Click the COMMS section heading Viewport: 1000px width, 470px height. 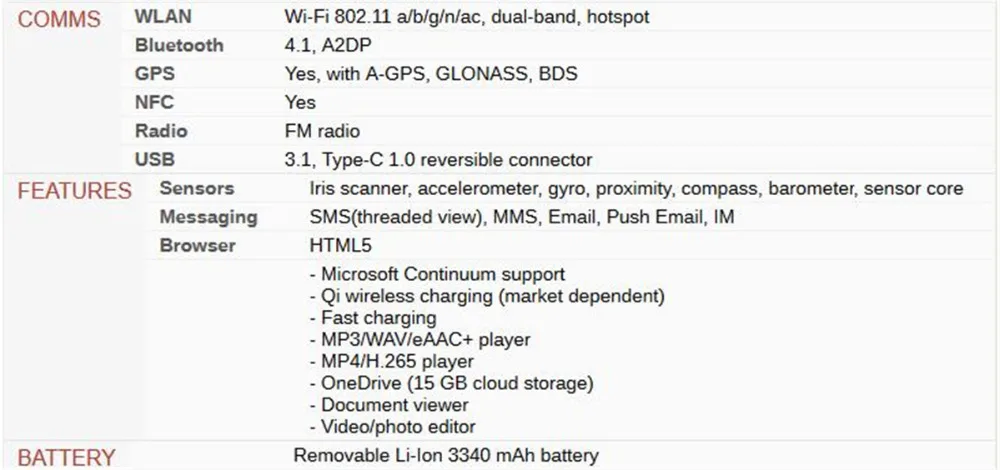[59, 20]
